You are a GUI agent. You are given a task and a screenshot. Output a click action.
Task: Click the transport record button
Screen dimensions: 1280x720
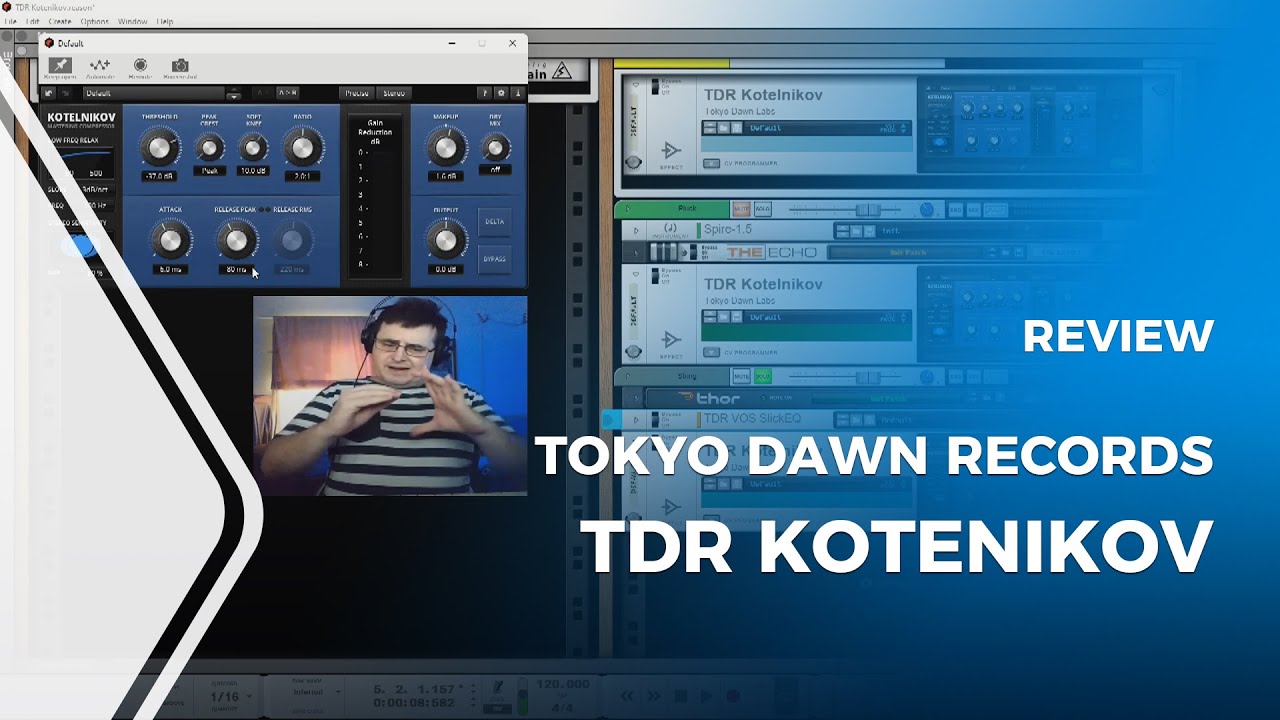[x=733, y=696]
